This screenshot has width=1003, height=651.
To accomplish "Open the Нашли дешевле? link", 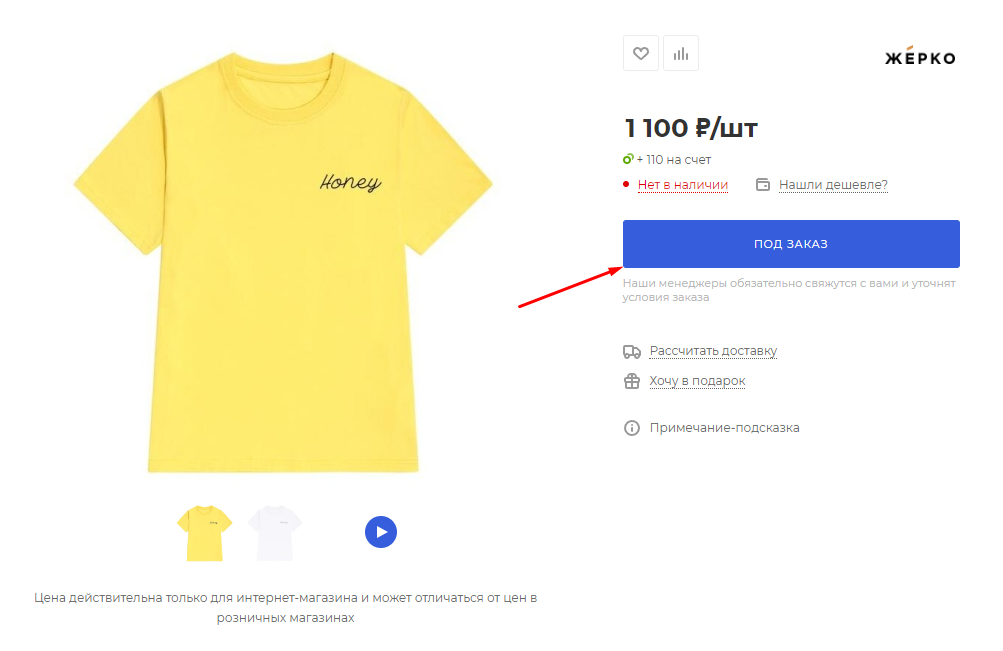I will pyautogui.click(x=833, y=185).
